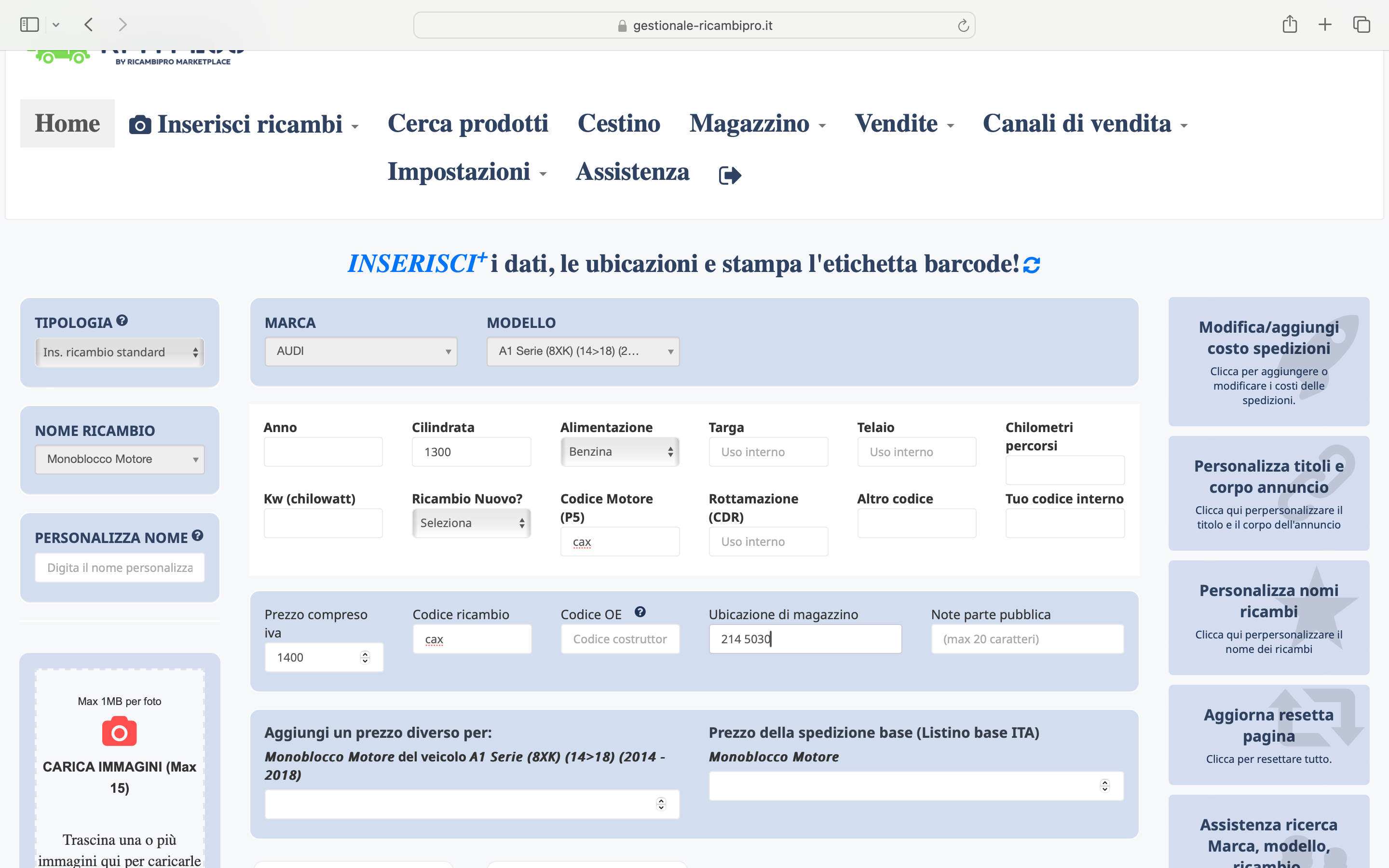
Task: Click the red camera upload icon
Action: click(120, 731)
